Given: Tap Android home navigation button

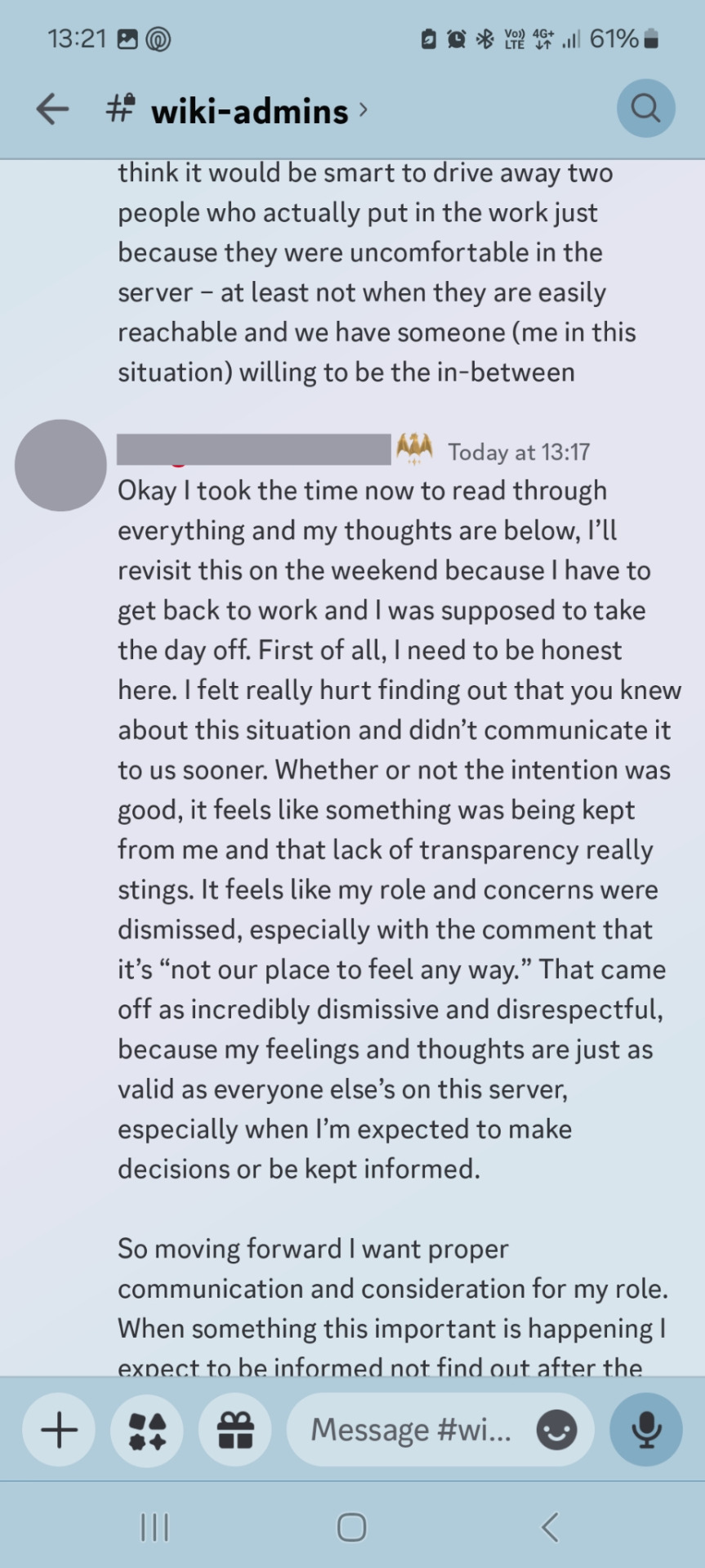Looking at the screenshot, I should [x=352, y=1526].
